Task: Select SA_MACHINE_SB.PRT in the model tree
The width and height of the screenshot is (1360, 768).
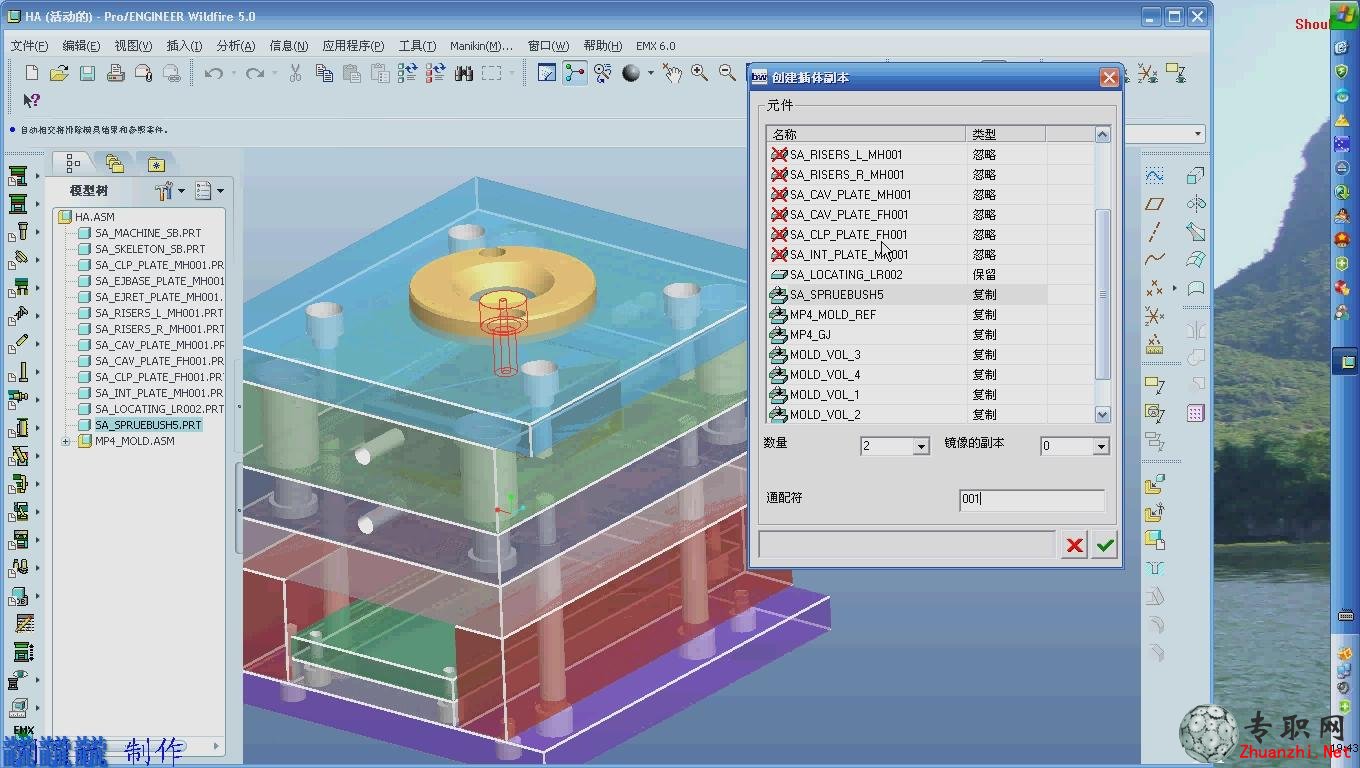Action: [x=148, y=233]
